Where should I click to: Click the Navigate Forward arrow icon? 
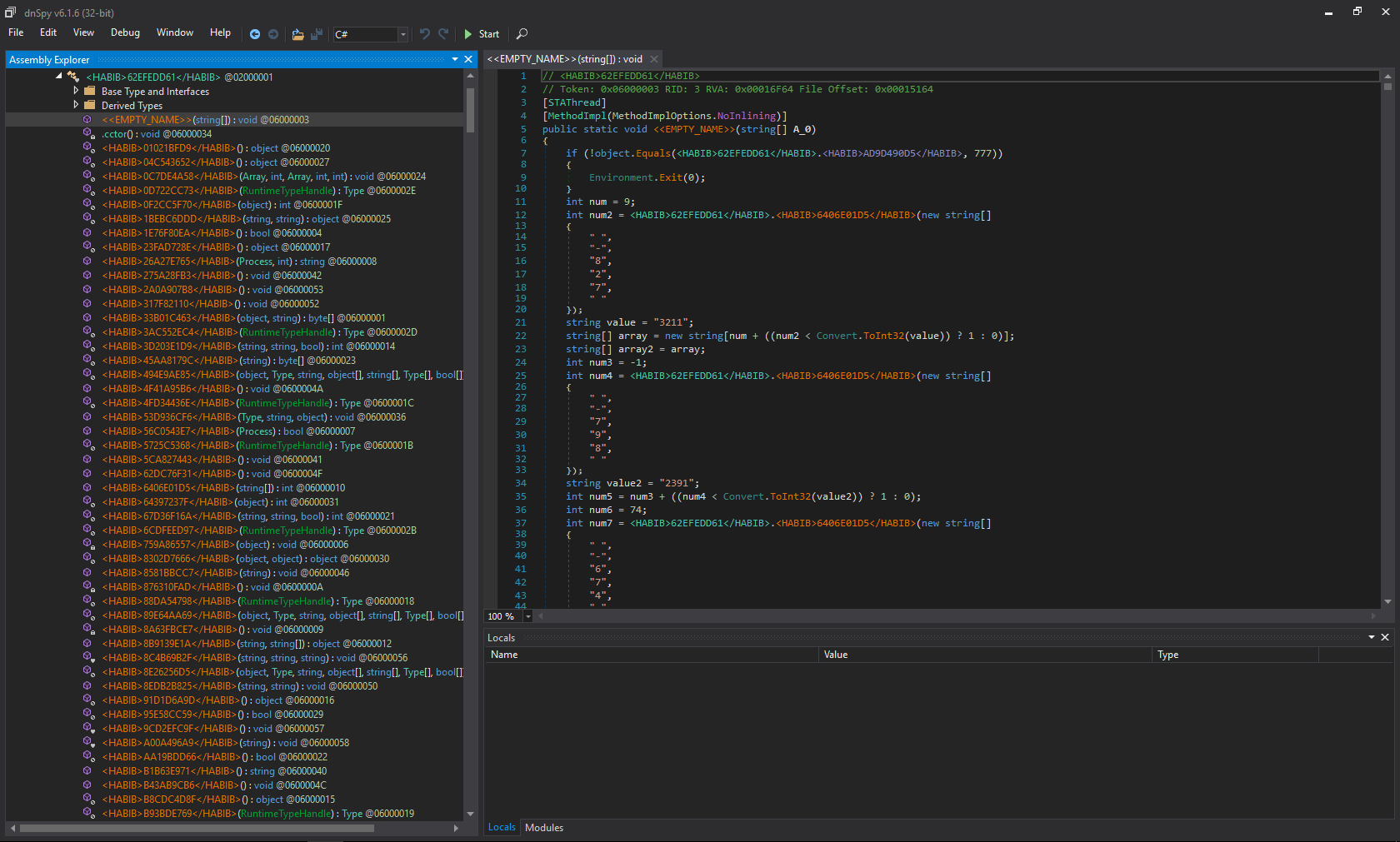click(x=273, y=34)
